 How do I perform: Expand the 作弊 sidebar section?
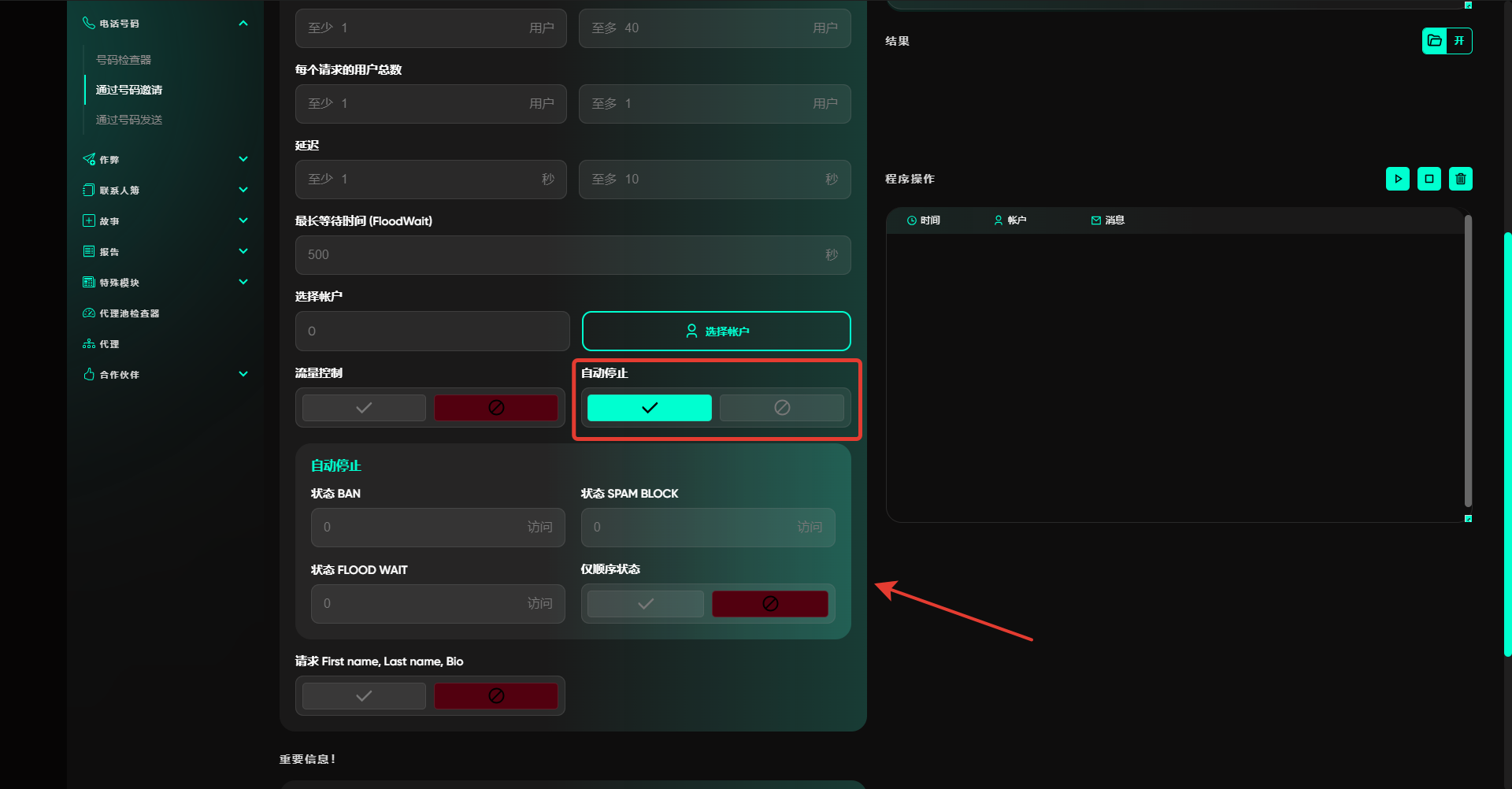point(243,159)
